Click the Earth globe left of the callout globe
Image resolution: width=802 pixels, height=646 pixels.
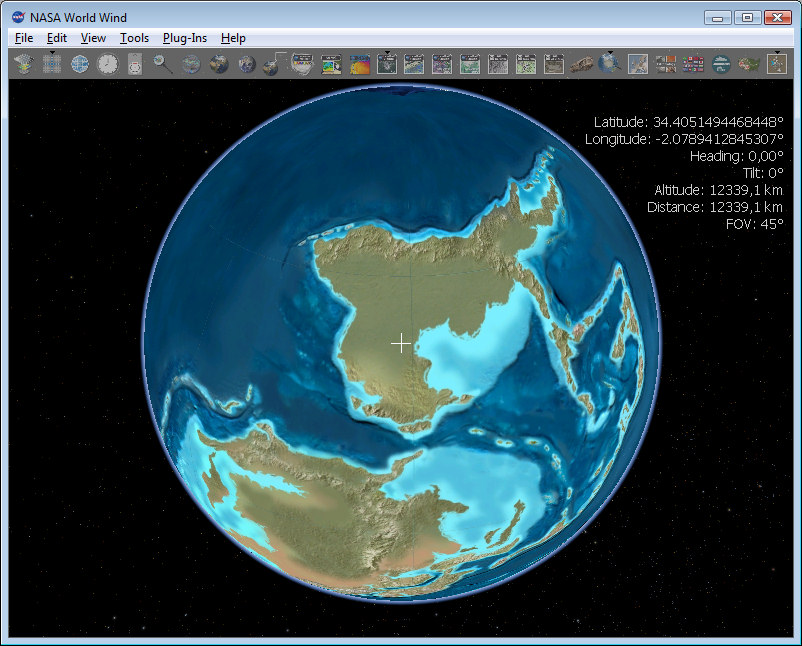point(247,64)
